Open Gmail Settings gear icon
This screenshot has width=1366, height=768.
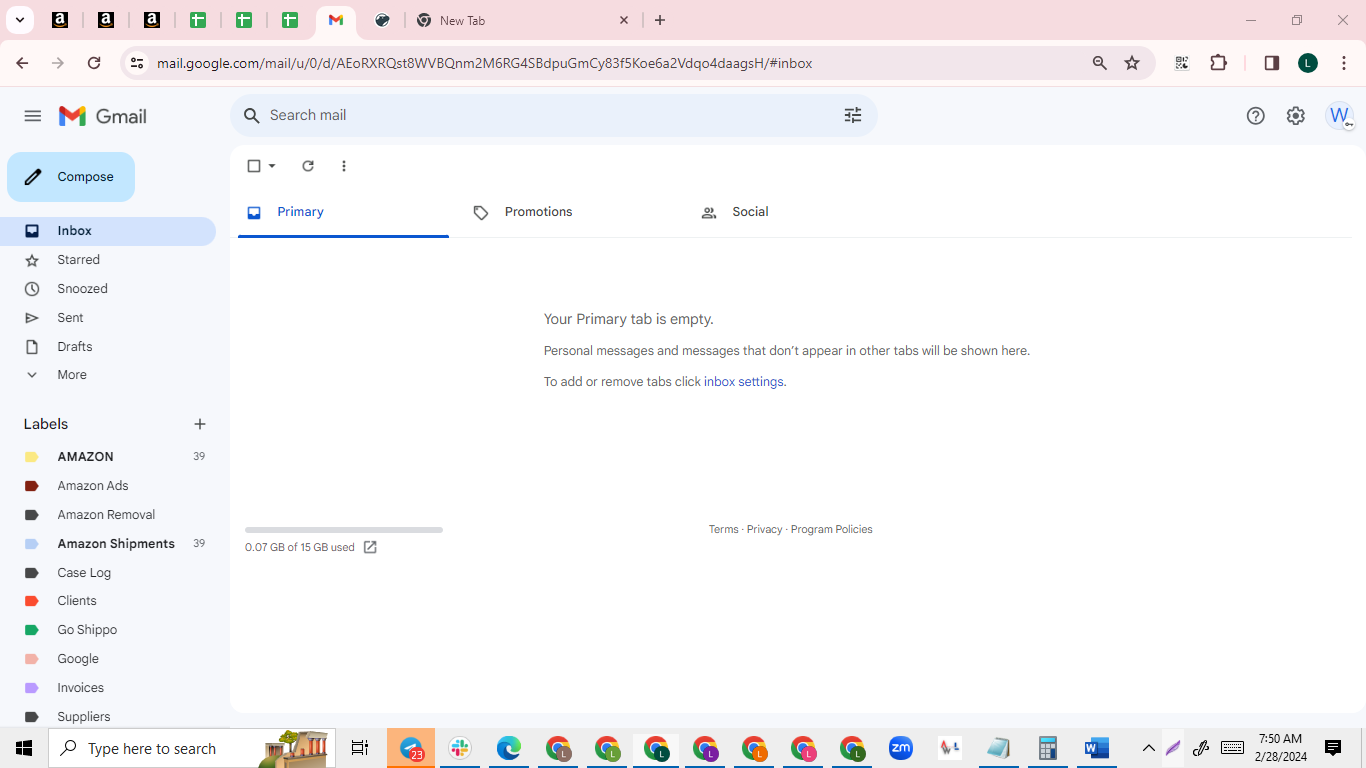pyautogui.click(x=1296, y=116)
